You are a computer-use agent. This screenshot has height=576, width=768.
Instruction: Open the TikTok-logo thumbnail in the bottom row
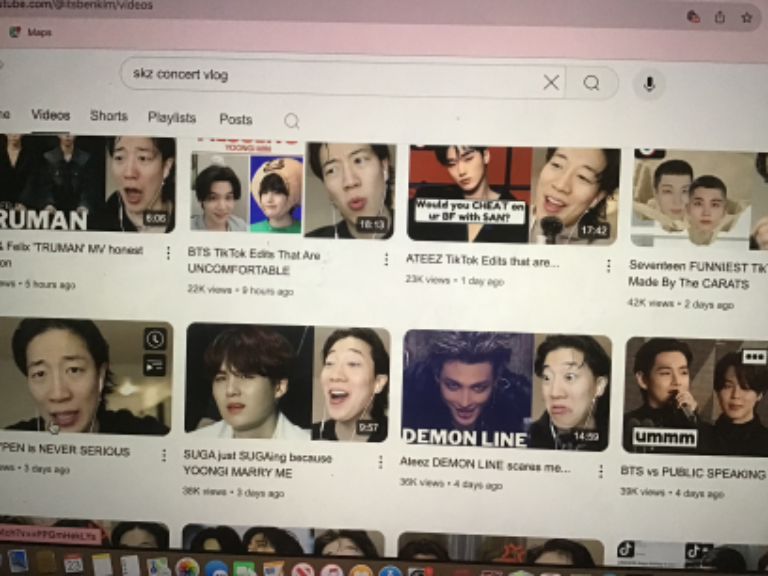click(x=692, y=551)
